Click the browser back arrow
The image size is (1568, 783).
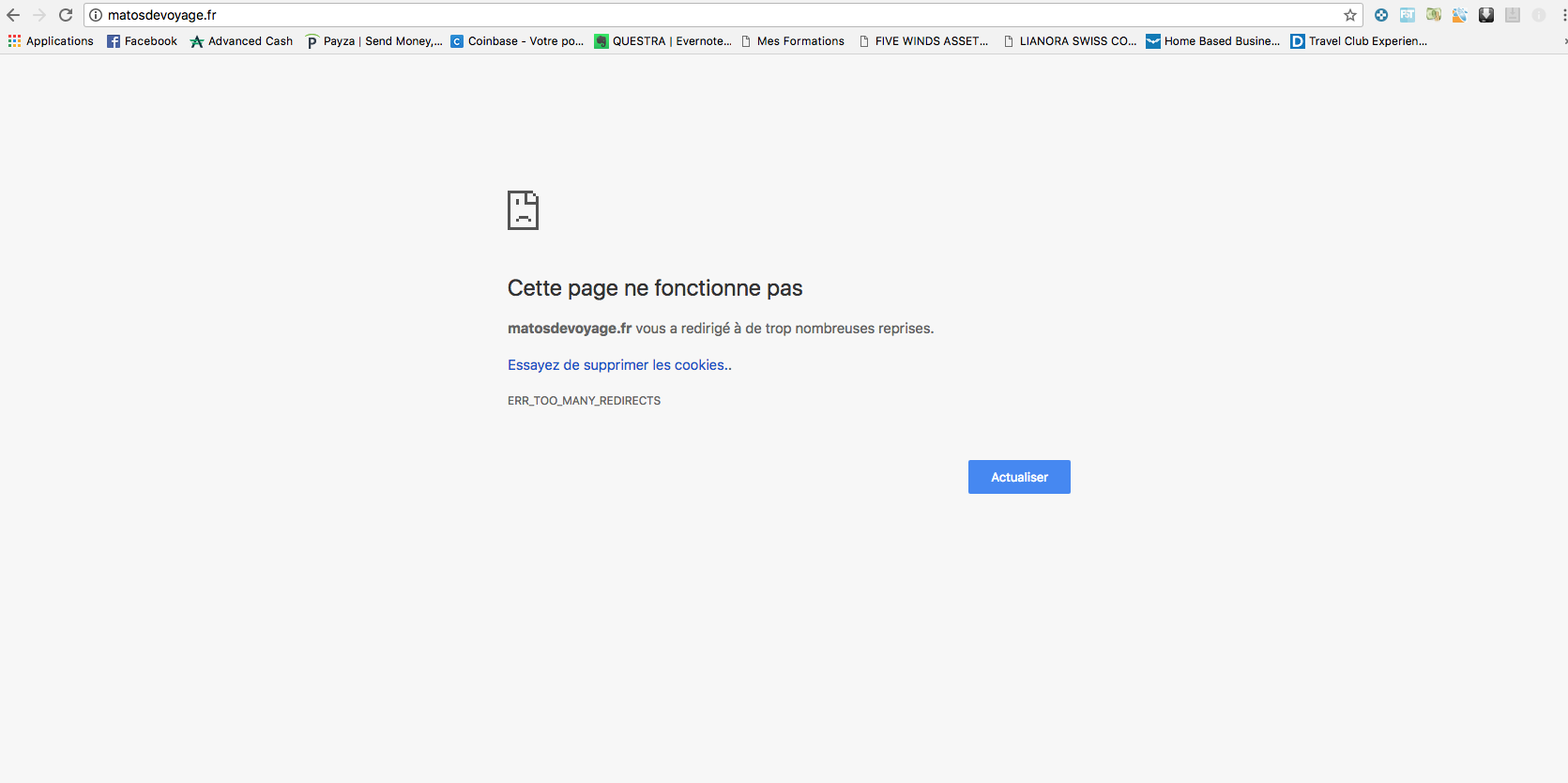13,15
